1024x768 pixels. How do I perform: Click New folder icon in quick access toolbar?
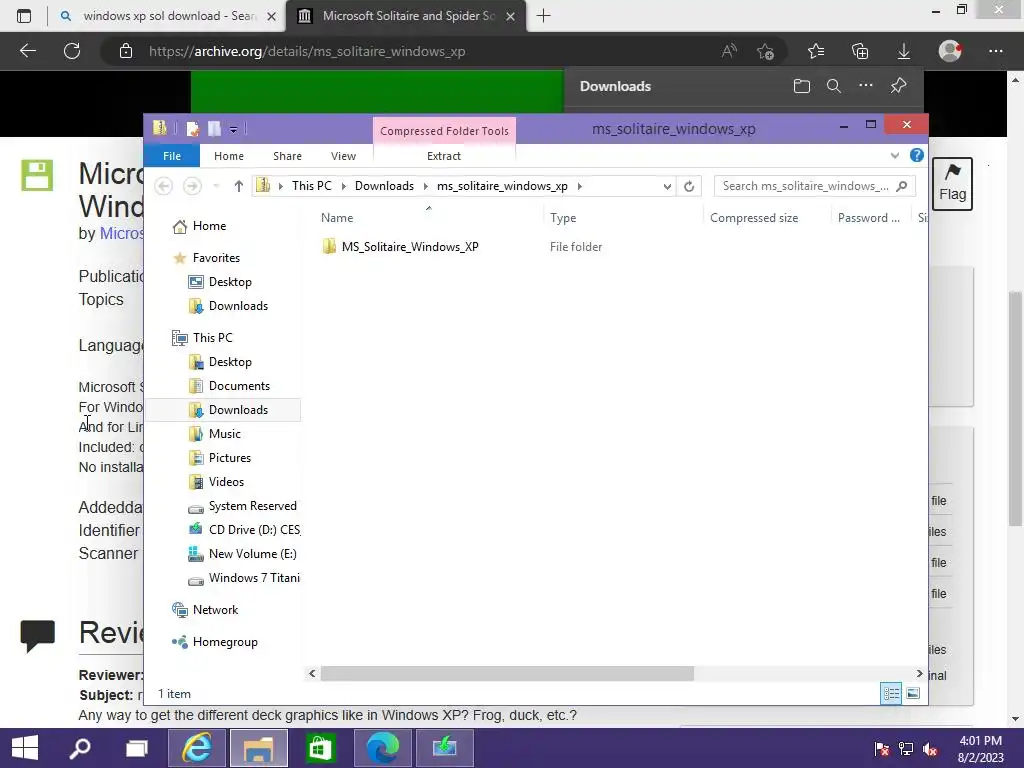click(214, 129)
